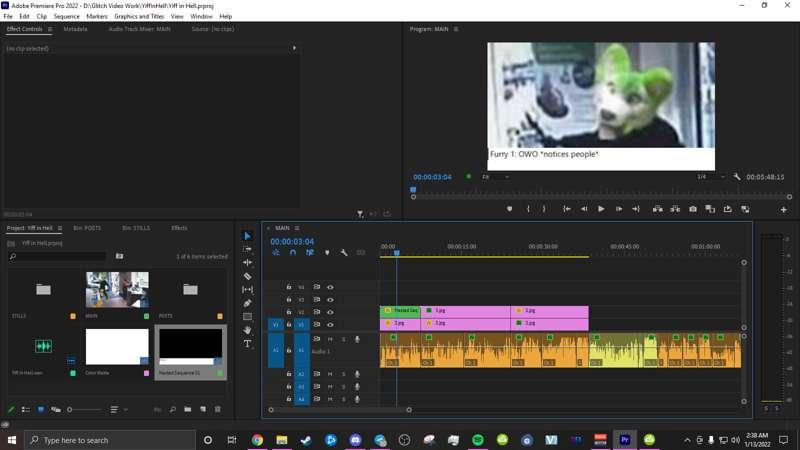The image size is (800, 450).
Task: Add marker in Program monitor
Action: (x=509, y=209)
